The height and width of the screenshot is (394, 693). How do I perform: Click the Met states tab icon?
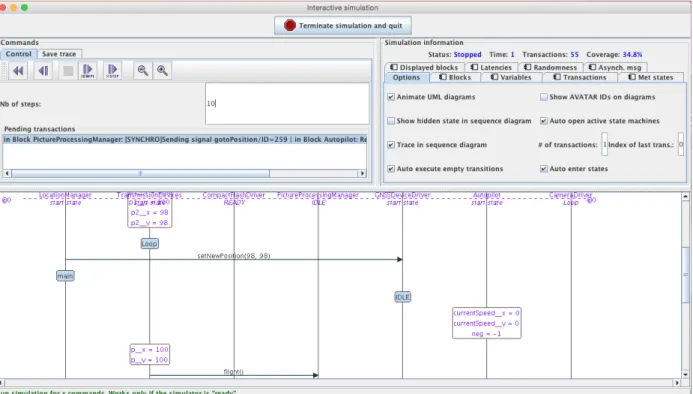(x=632, y=77)
